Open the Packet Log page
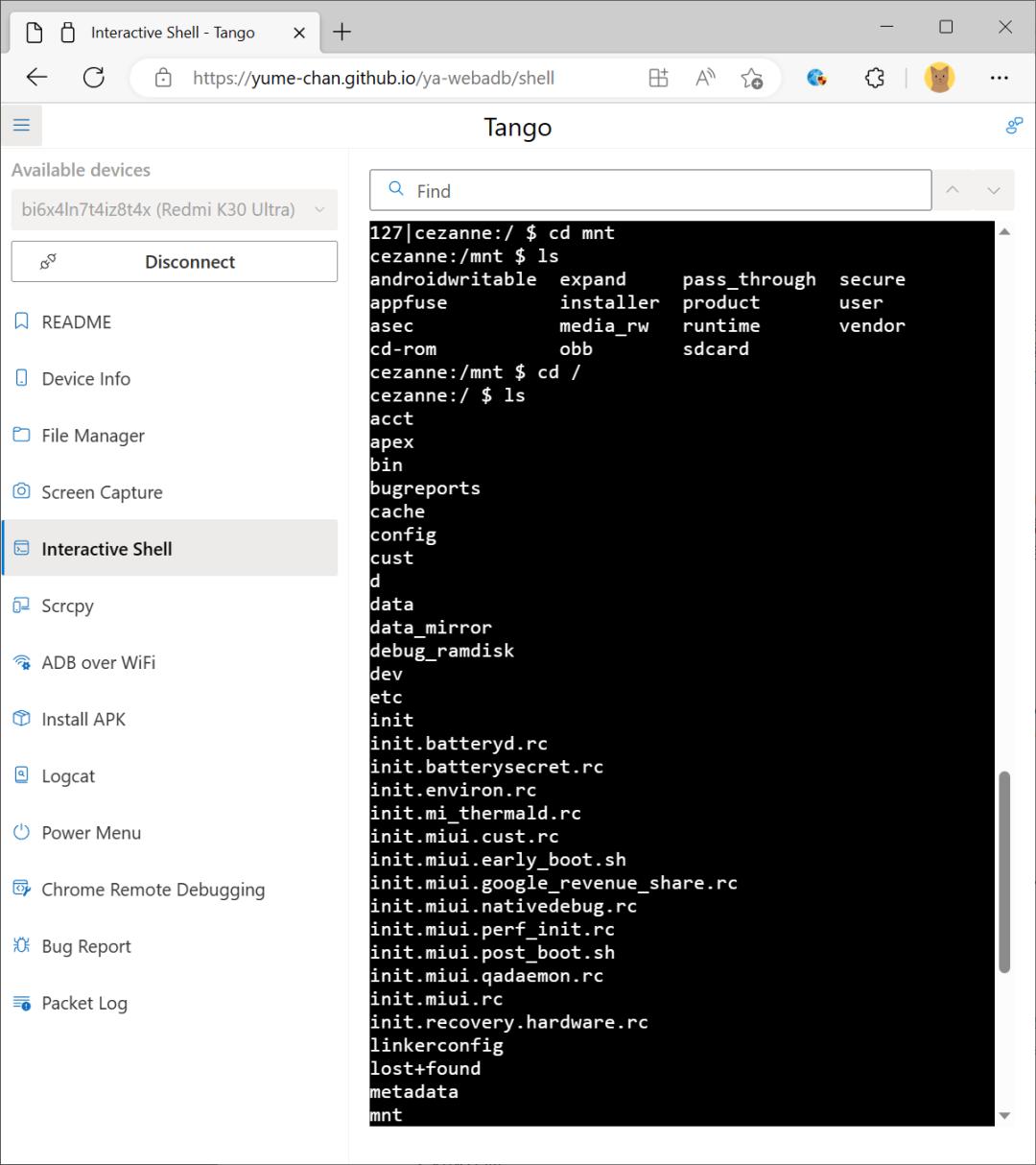Screen dimensions: 1036x1165 84,1003
